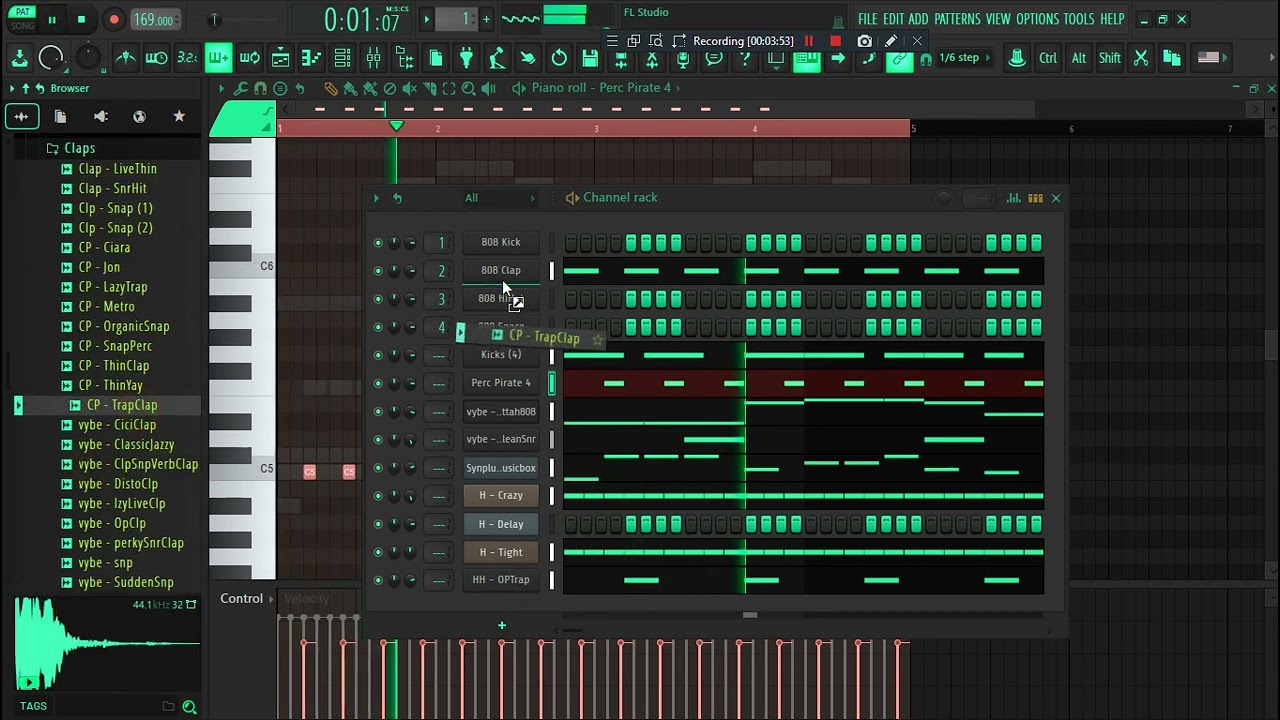The width and height of the screenshot is (1280, 720).
Task: Open pattern selector arrow beside pattern 1
Action: click(426, 19)
